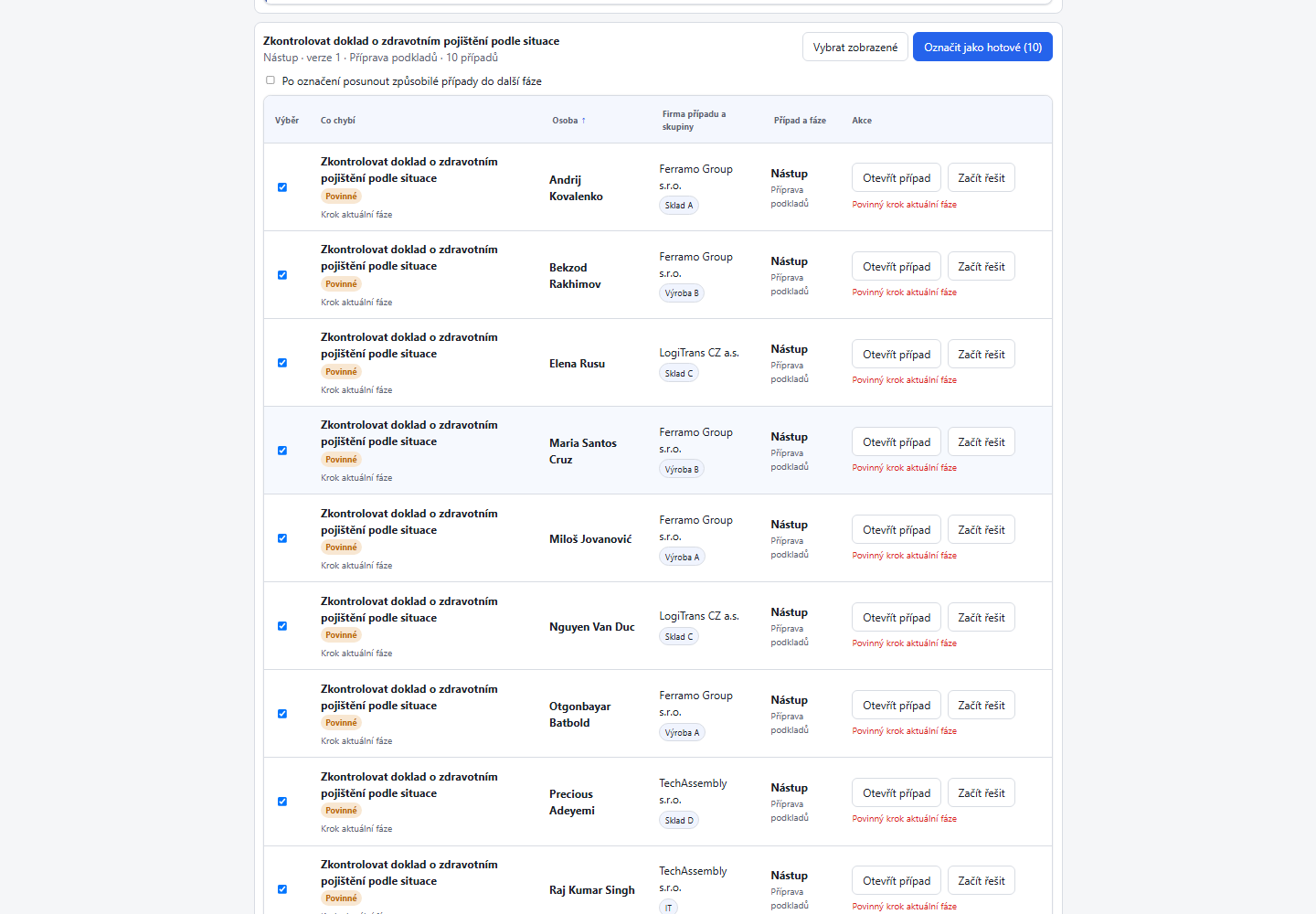The height and width of the screenshot is (914, 1316).
Task: Deselect the Maria Santos Cruz row checkbox
Action: click(x=282, y=451)
